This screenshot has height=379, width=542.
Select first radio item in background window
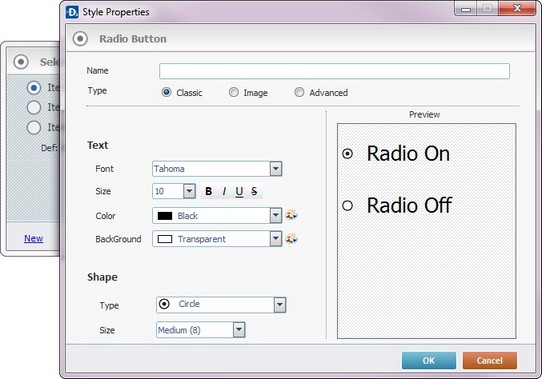click(x=34, y=88)
